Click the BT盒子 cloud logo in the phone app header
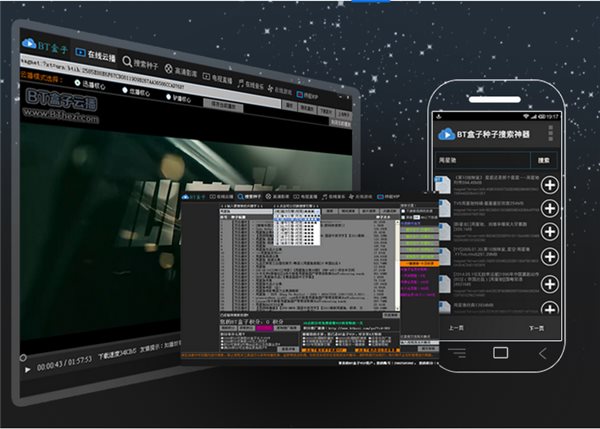600x429 pixels. (446, 135)
